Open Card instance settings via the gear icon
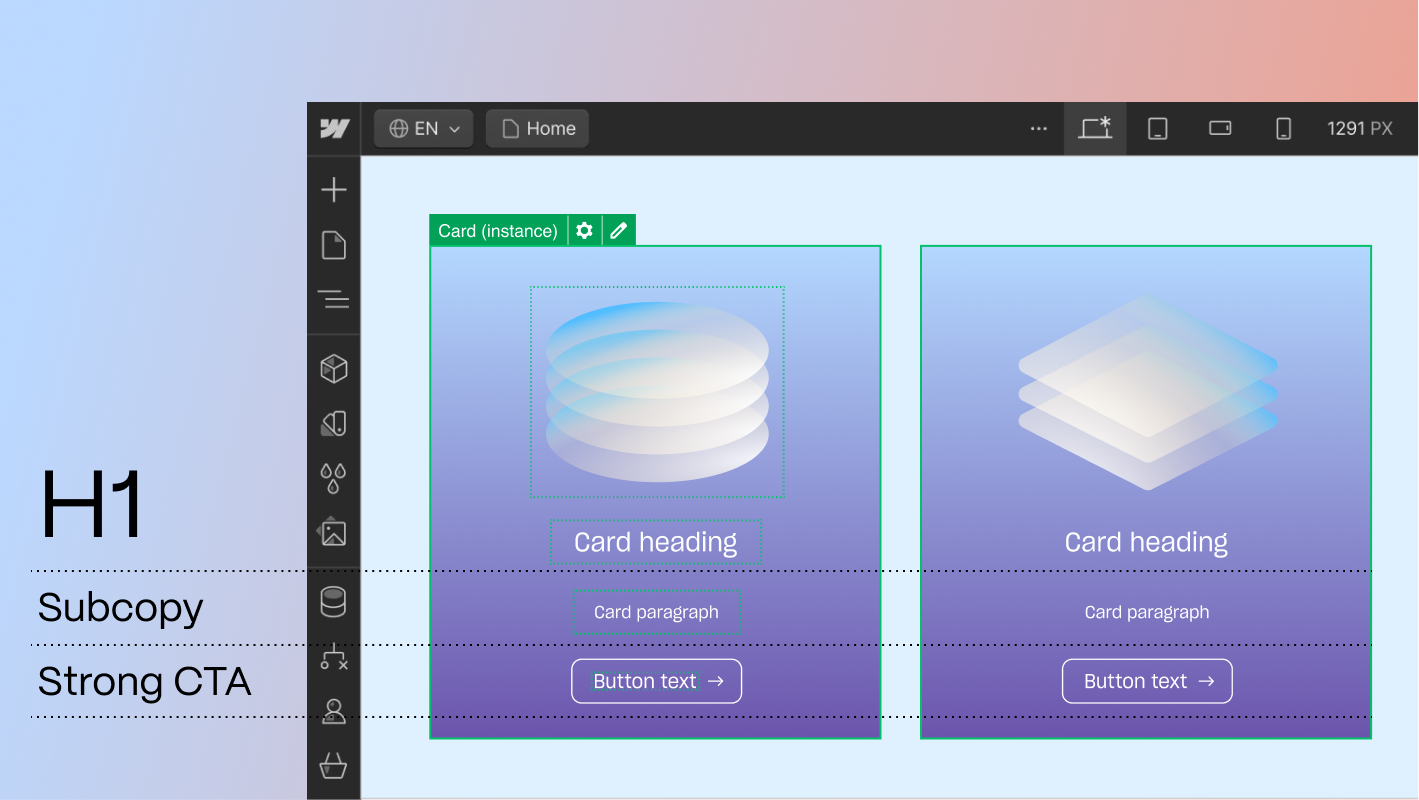The height and width of the screenshot is (800, 1419). (584, 230)
